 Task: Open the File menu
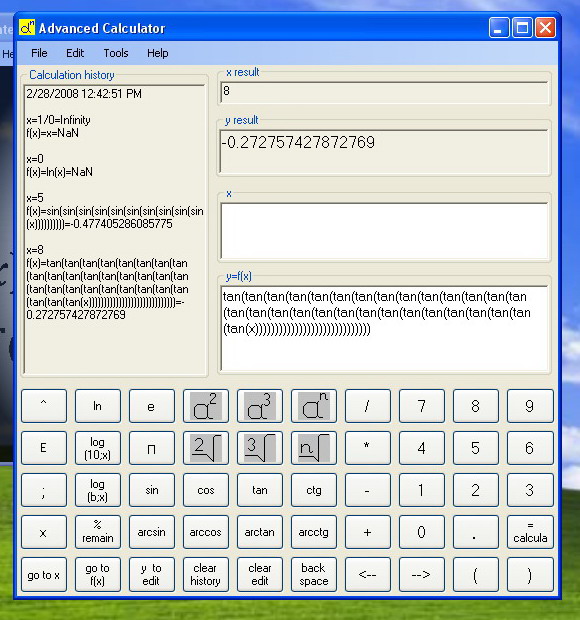click(39, 53)
